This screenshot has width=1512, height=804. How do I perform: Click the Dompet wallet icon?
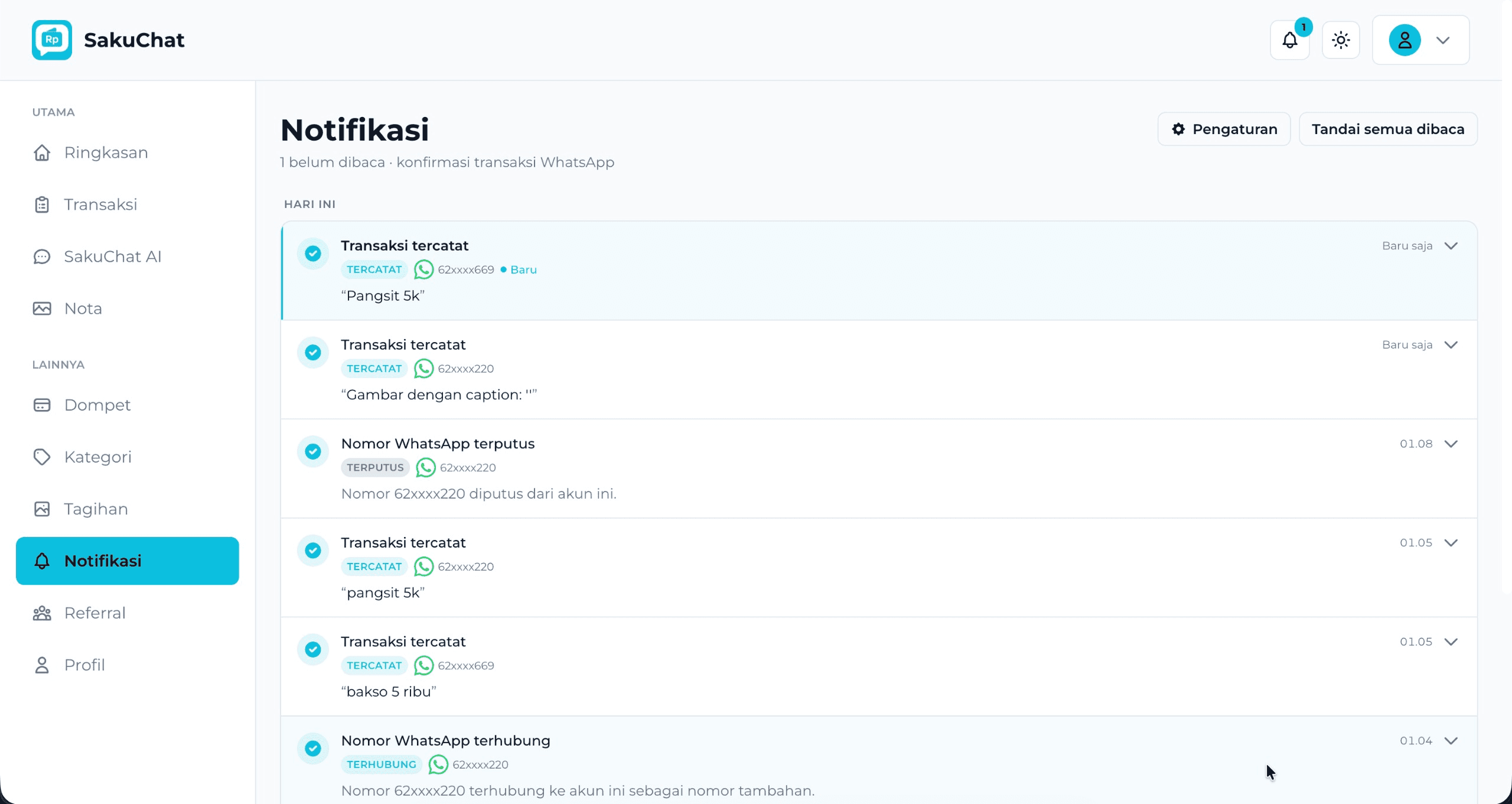pos(42,405)
